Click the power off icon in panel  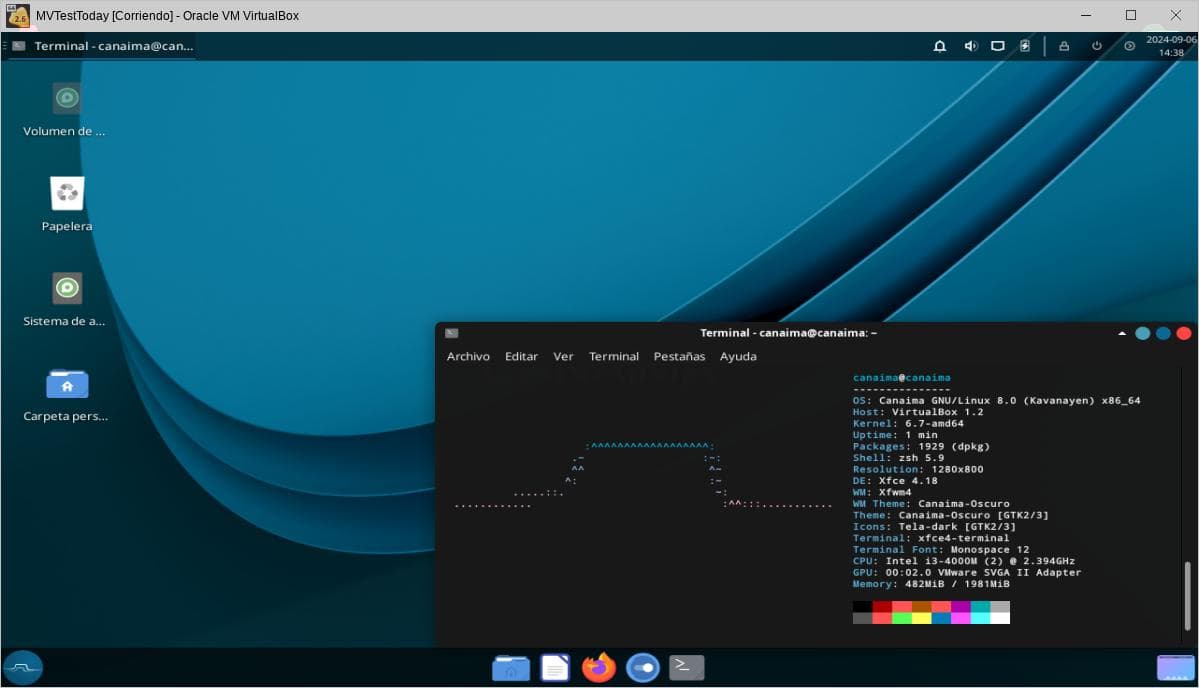[1097, 46]
